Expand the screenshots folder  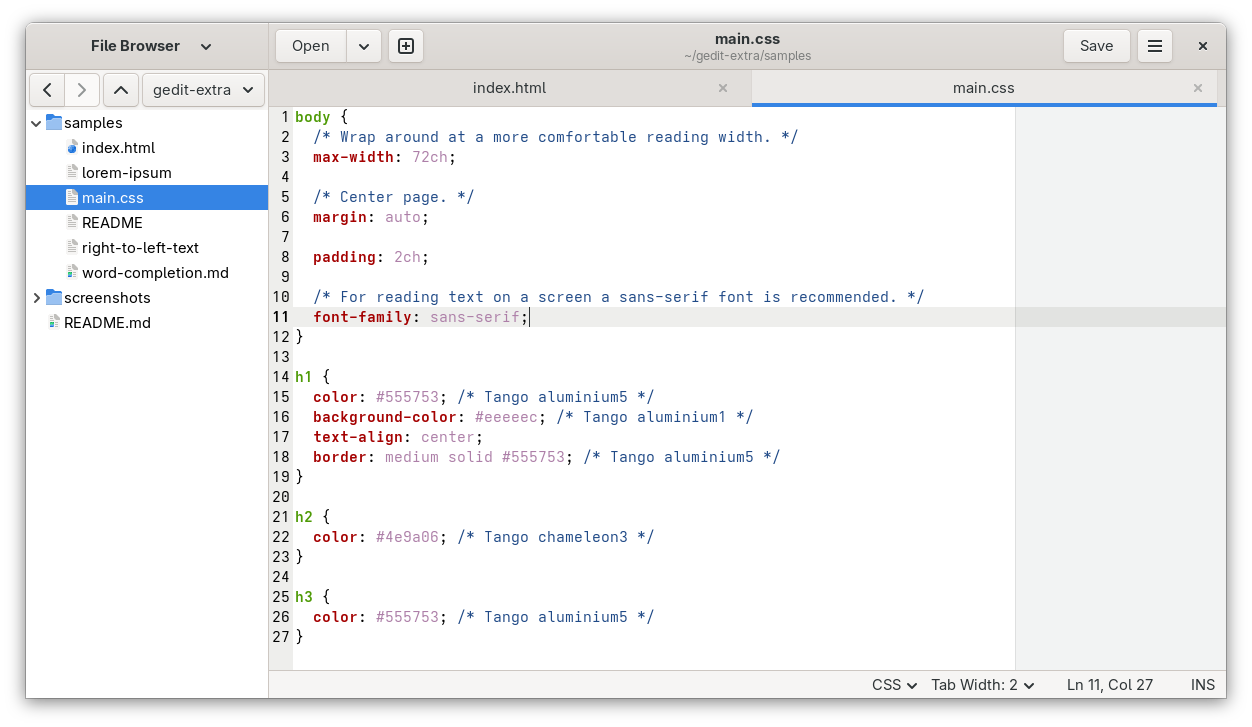tap(36, 297)
